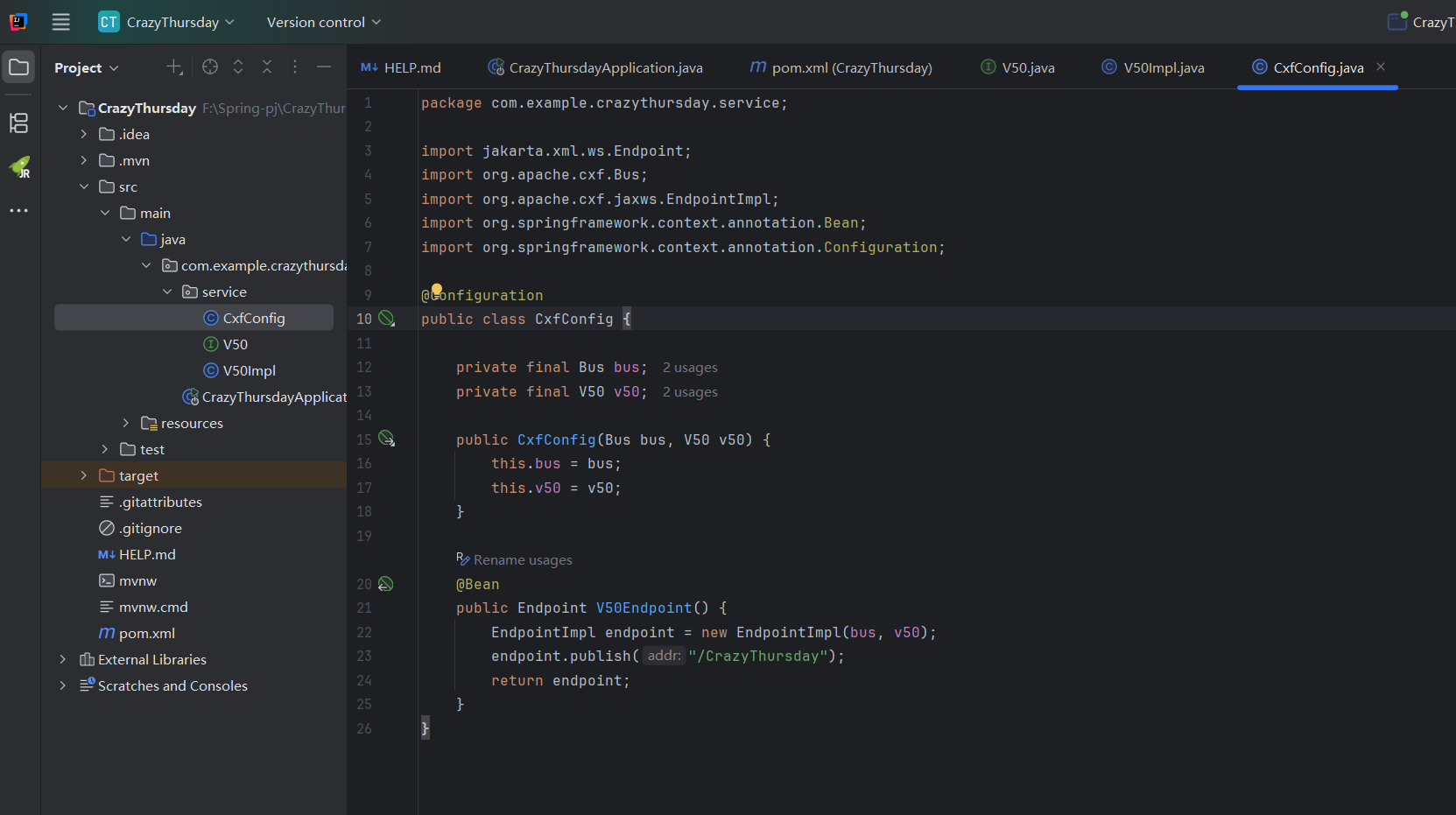
Task: Collapse All nodes in Project panel
Action: click(267, 67)
